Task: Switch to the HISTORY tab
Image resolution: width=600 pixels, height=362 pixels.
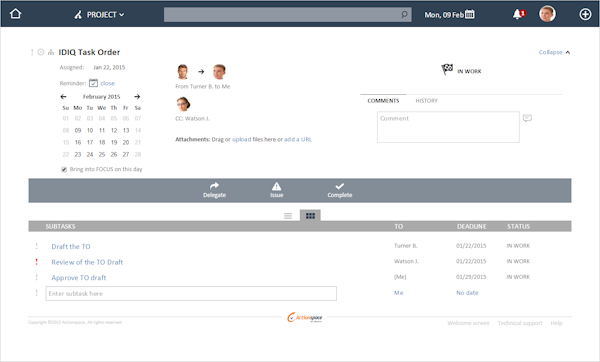Action: pos(426,101)
